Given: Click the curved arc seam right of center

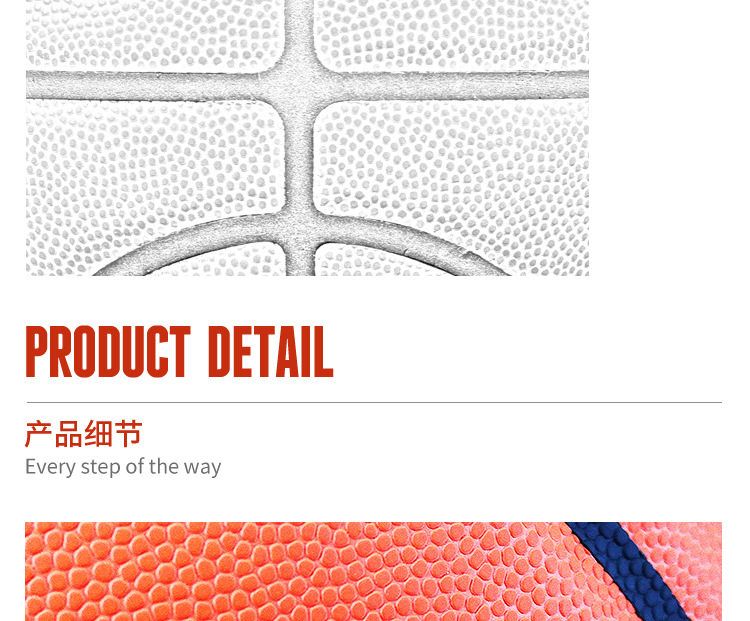Looking at the screenshot, I should point(411,244).
